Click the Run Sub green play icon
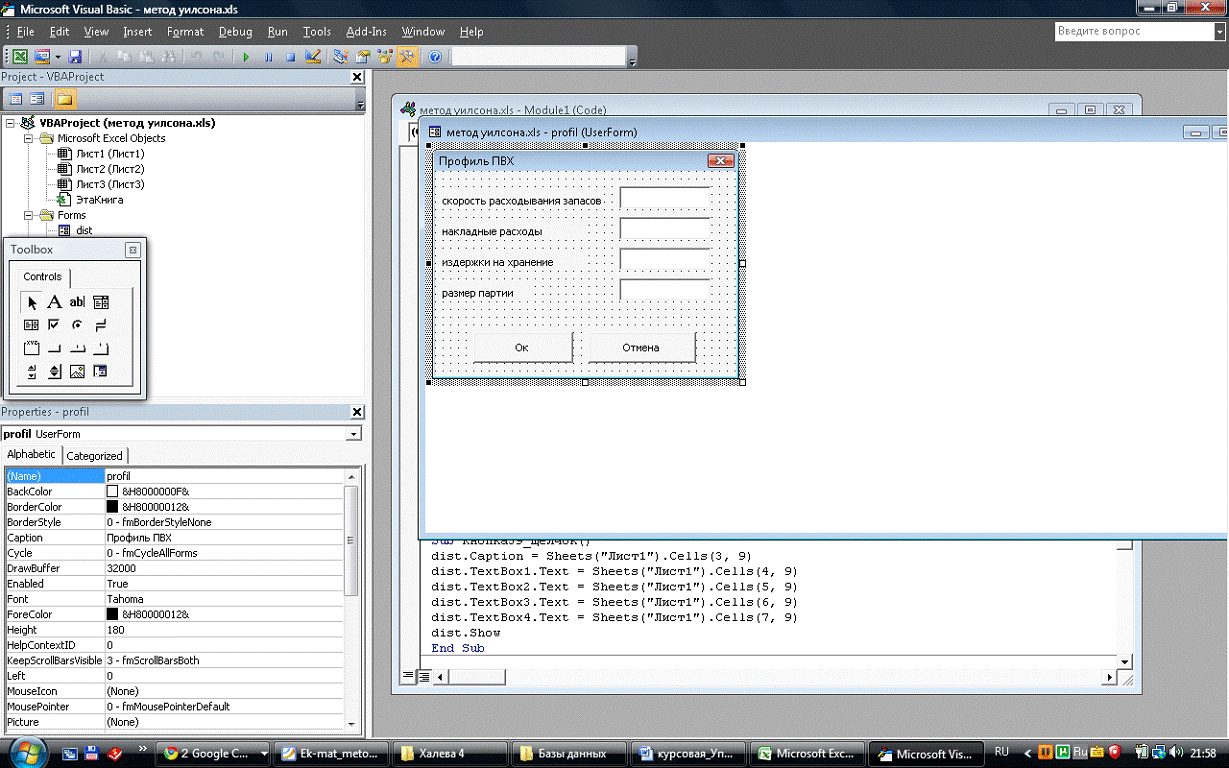The width and height of the screenshot is (1229, 768). [246, 57]
